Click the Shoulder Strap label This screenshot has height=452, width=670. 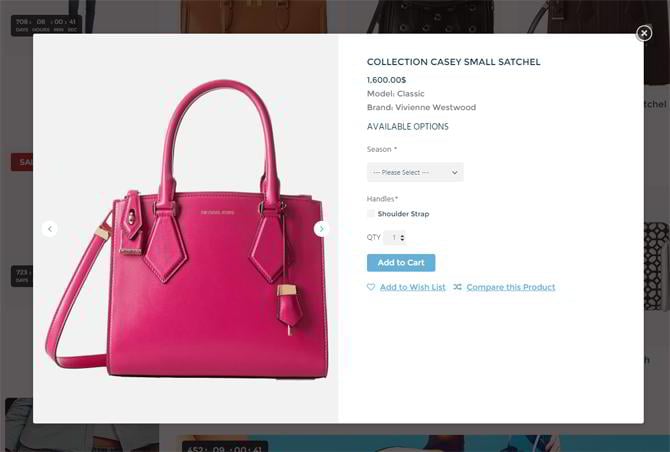point(403,214)
